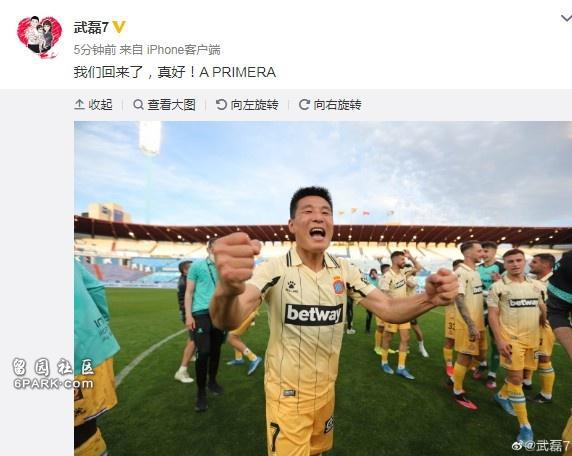
Task: Expand the post options chevron menu
Action: click(x=566, y=18)
